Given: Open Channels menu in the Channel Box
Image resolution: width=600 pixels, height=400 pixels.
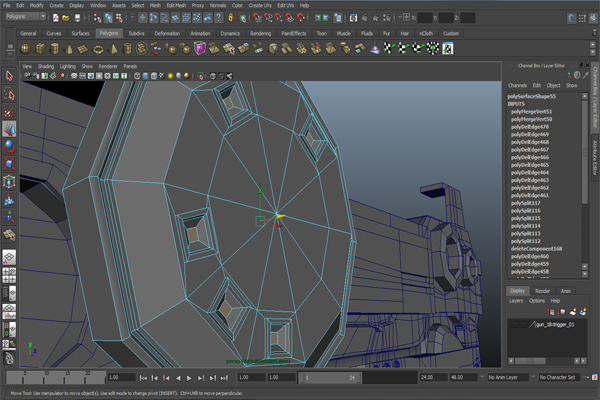Looking at the screenshot, I should click(x=517, y=85).
